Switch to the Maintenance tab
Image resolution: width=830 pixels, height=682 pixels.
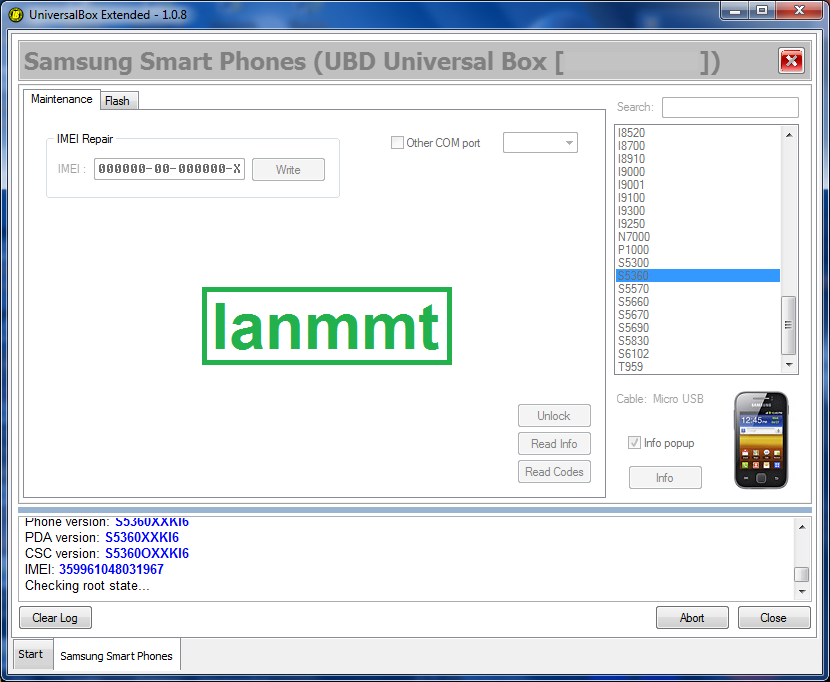61,99
